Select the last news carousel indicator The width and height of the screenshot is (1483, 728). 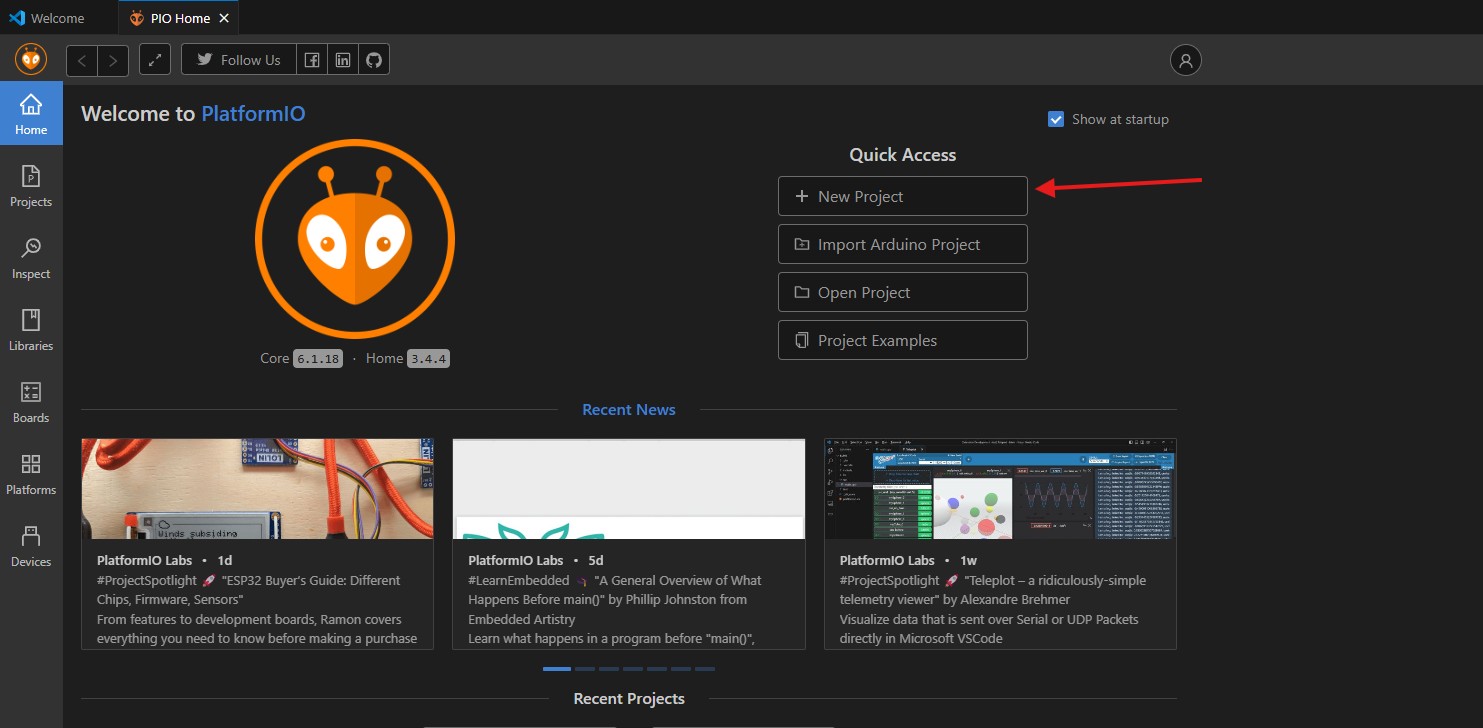coord(705,669)
